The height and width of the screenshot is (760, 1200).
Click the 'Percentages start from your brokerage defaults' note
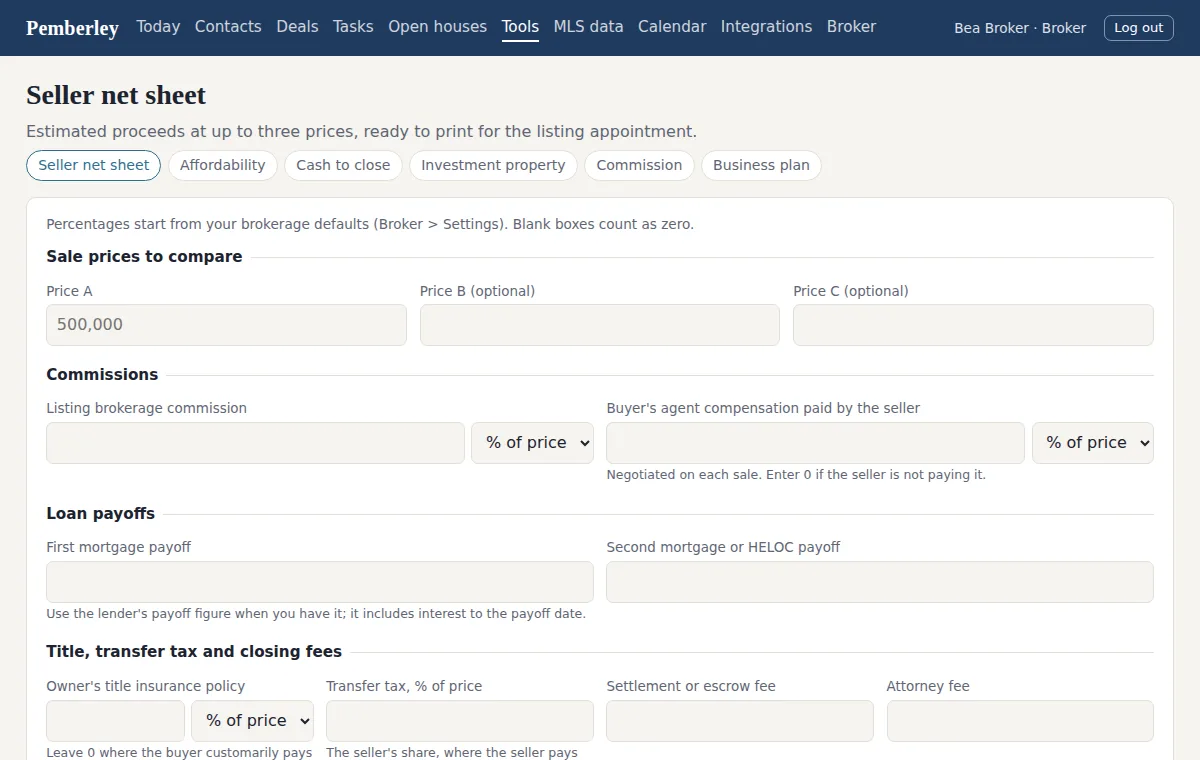[370, 224]
